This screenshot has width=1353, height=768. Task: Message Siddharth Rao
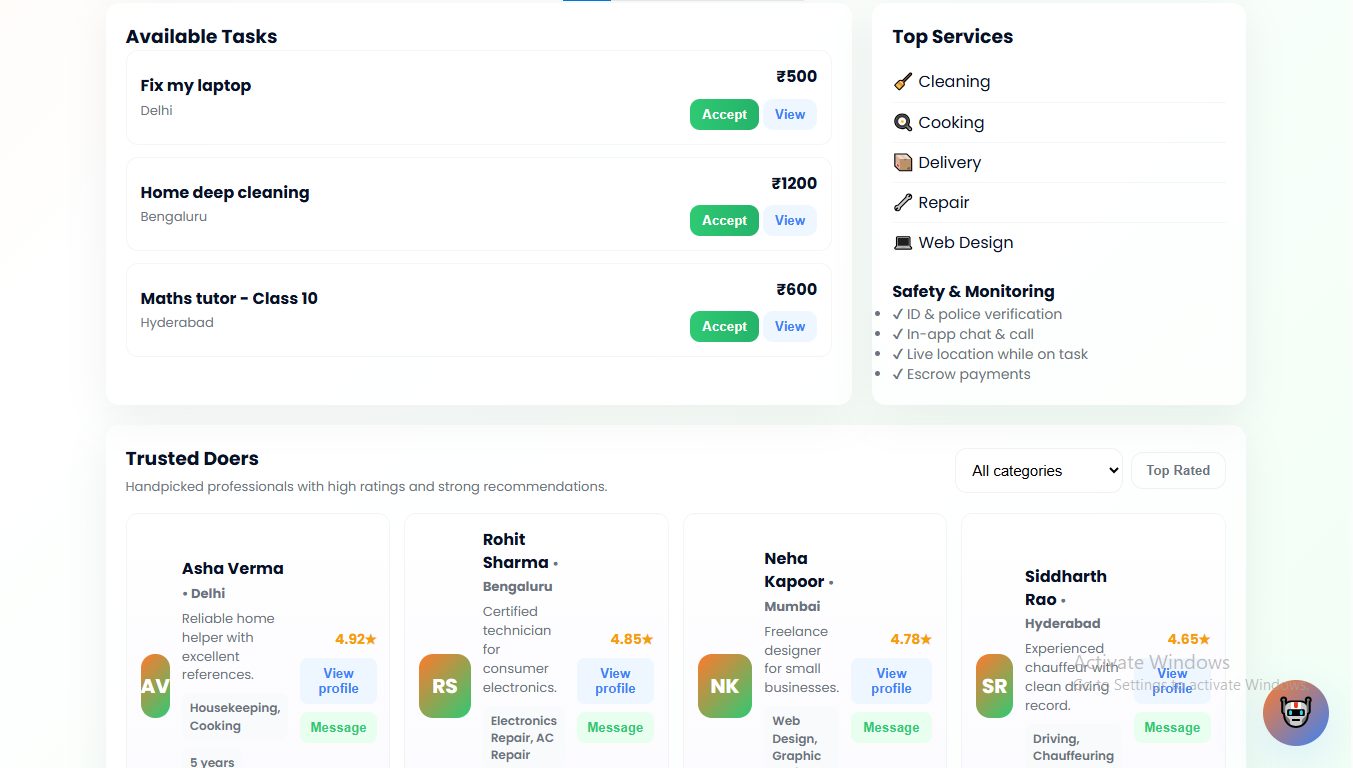[1171, 728]
